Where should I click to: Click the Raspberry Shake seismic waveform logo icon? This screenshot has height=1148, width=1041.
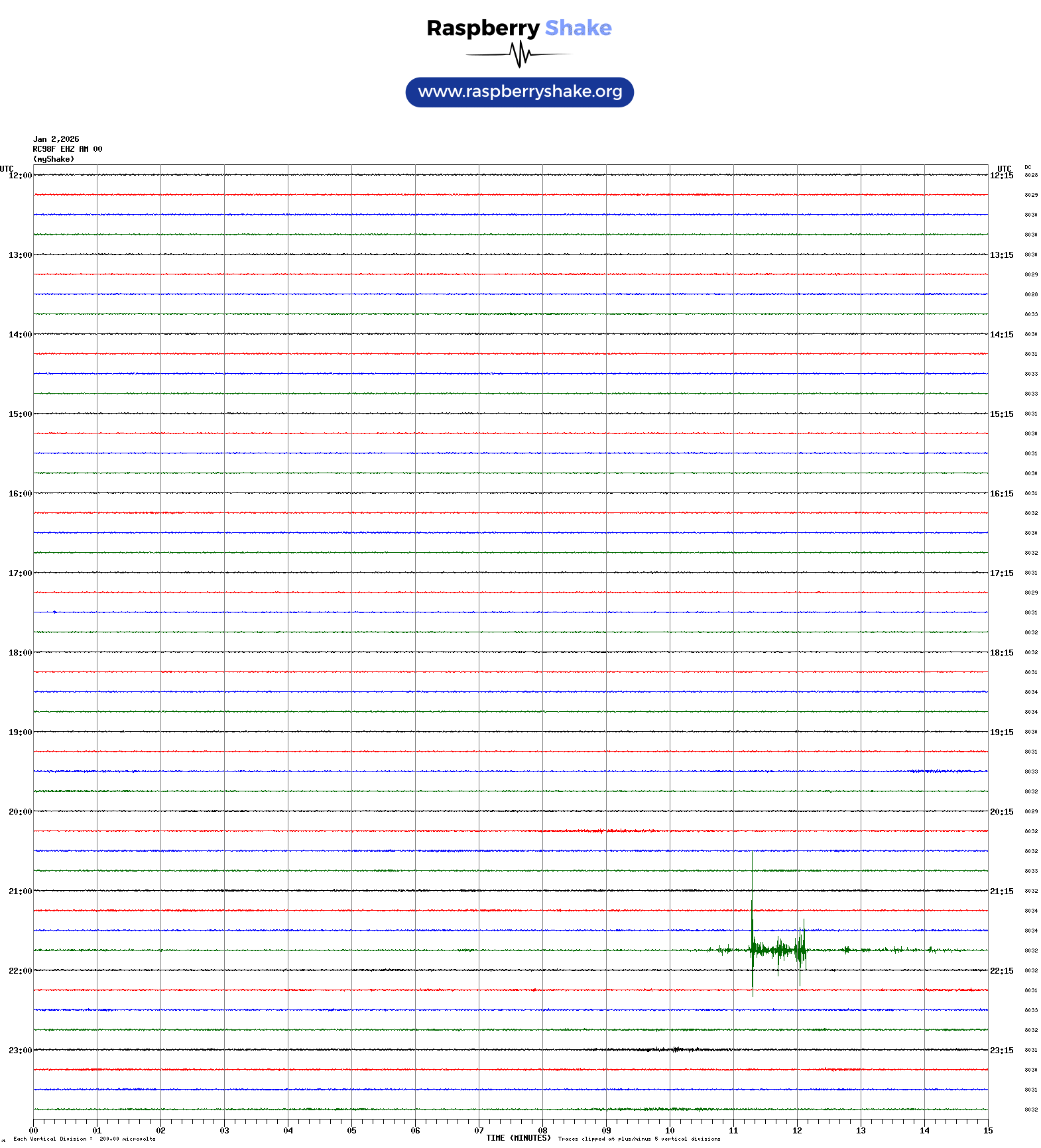point(519,54)
